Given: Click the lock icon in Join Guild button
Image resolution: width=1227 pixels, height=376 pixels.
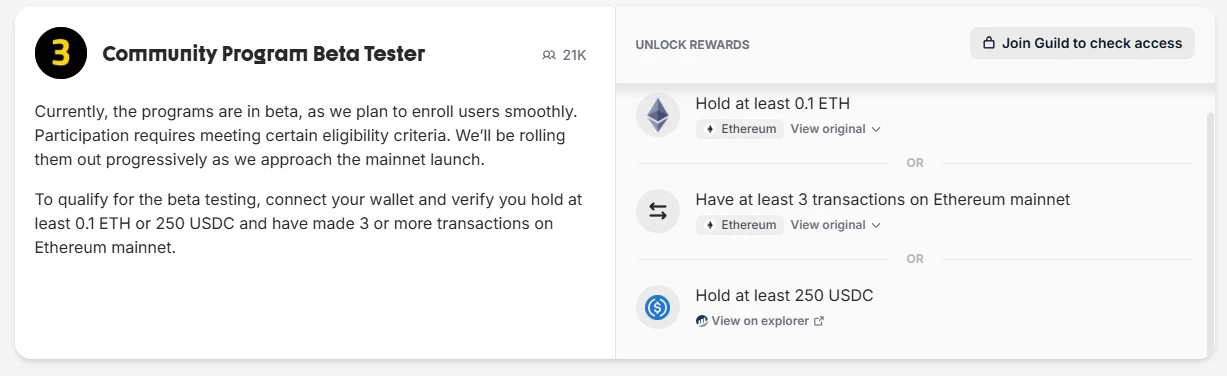Looking at the screenshot, I should pos(989,43).
